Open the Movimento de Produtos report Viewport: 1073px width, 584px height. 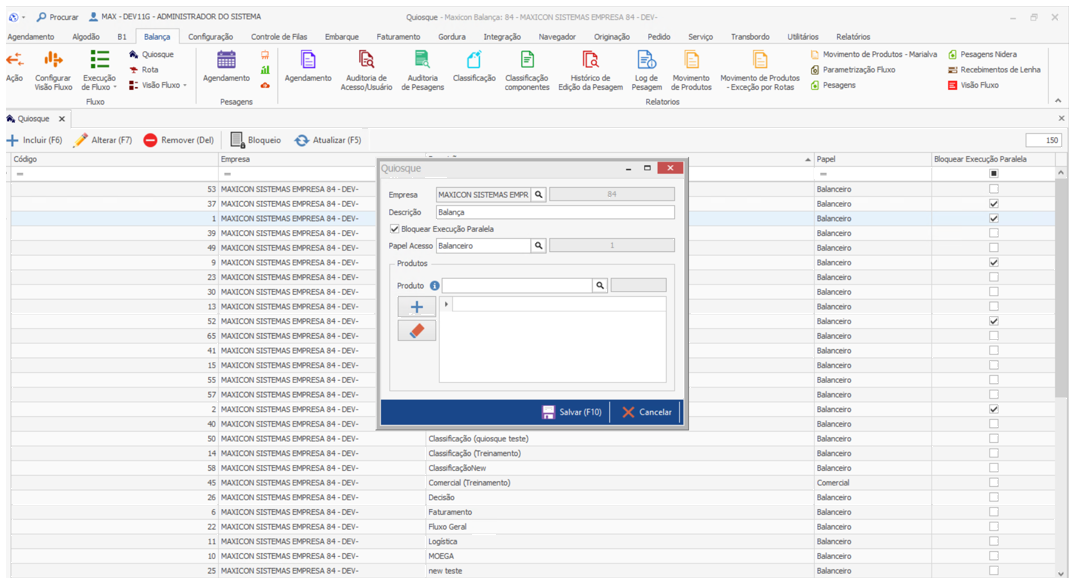pyautogui.click(x=691, y=71)
